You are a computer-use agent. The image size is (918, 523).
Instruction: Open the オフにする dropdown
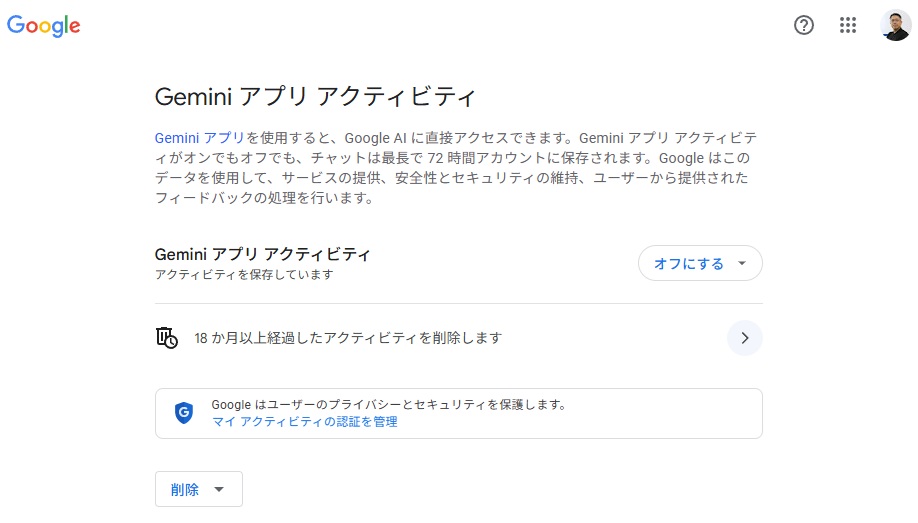coord(700,263)
